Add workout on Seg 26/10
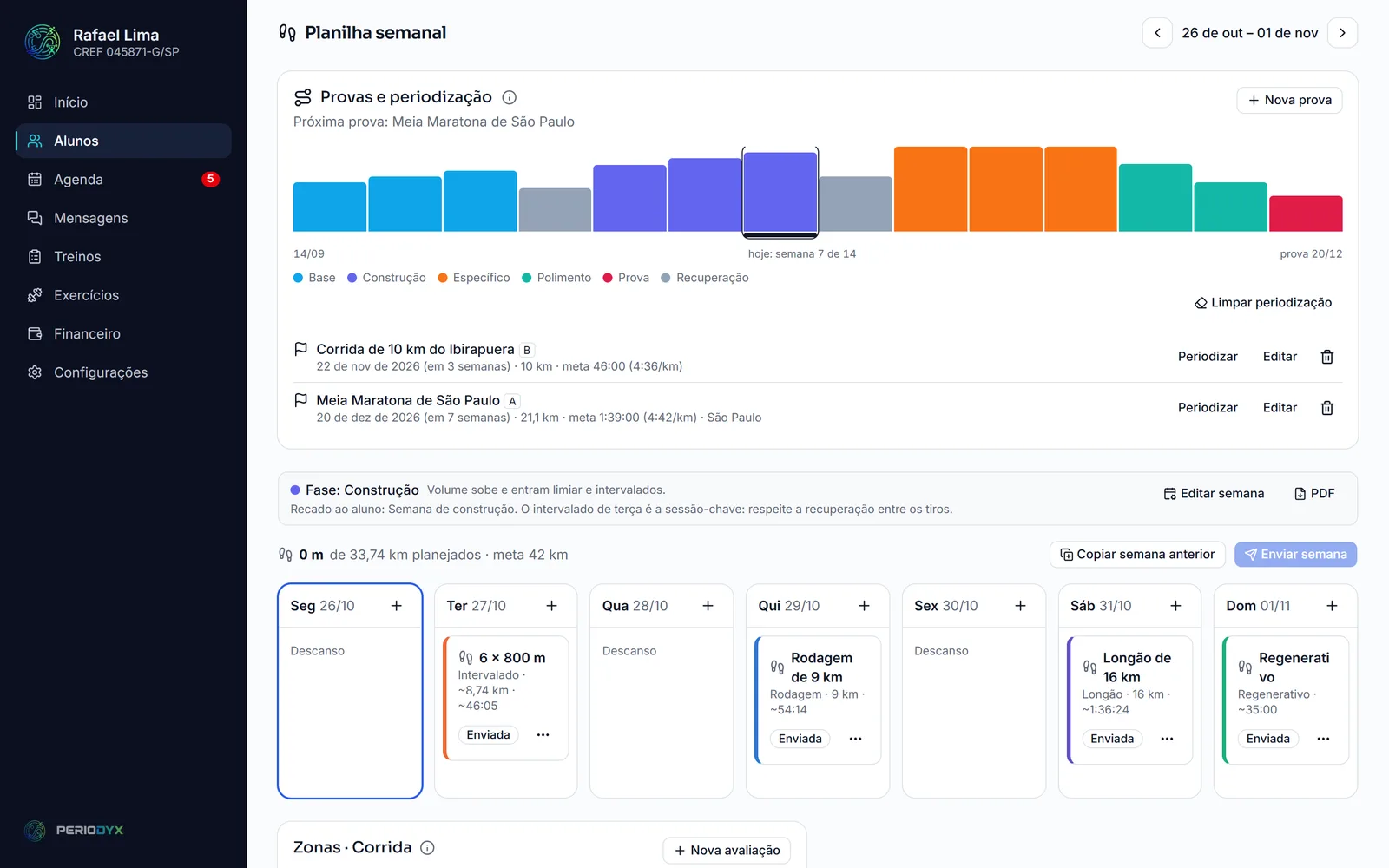Image resolution: width=1389 pixels, height=868 pixels. (397, 606)
